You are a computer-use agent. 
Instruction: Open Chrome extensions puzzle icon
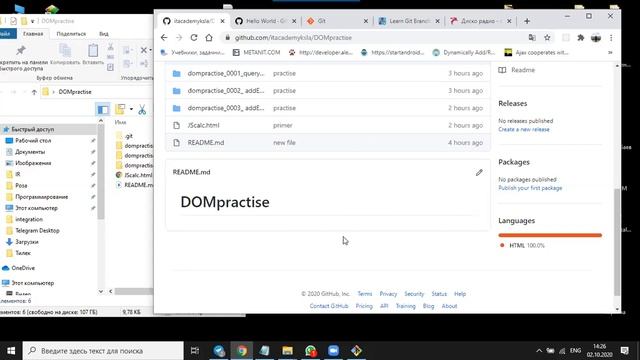click(580, 38)
